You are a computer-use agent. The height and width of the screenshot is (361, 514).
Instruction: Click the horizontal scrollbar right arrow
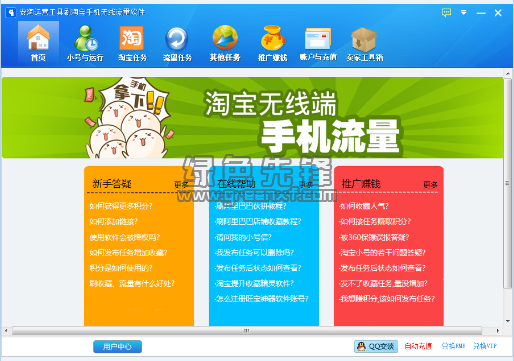[498, 331]
